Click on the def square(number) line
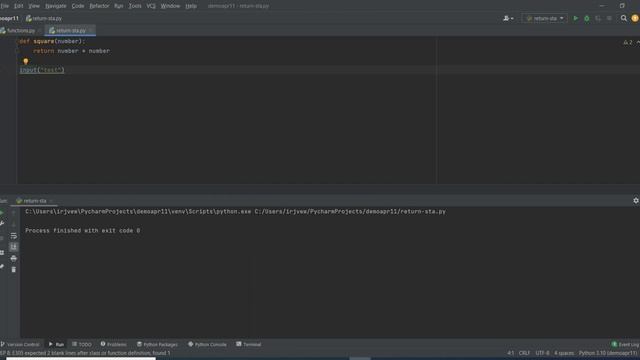Image resolution: width=640 pixels, height=360 pixels. [52, 41]
